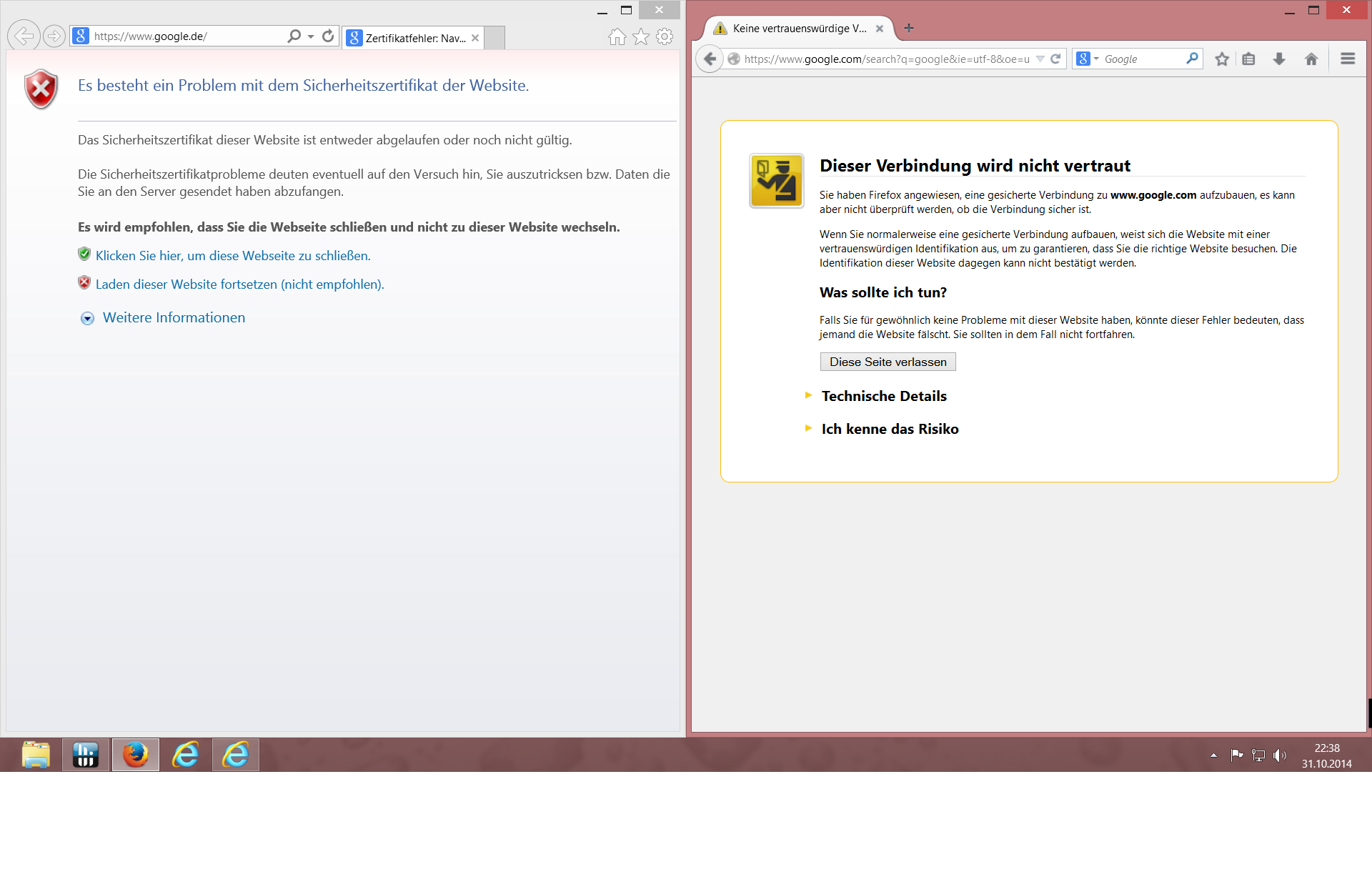Open Firefox downloads arrow icon
The image size is (1372, 892).
point(1279,59)
